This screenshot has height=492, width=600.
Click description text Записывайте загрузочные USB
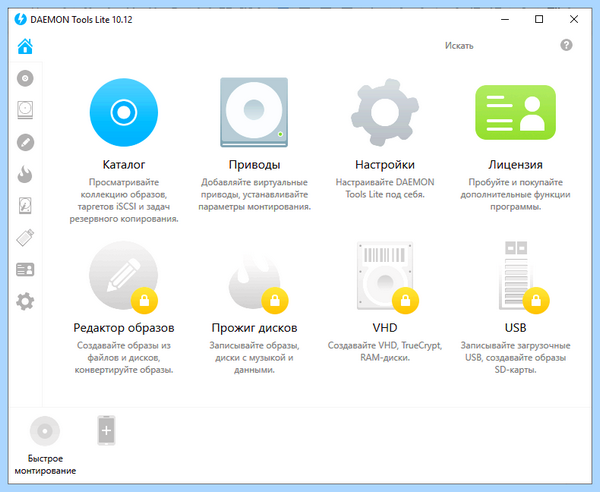tap(515, 358)
